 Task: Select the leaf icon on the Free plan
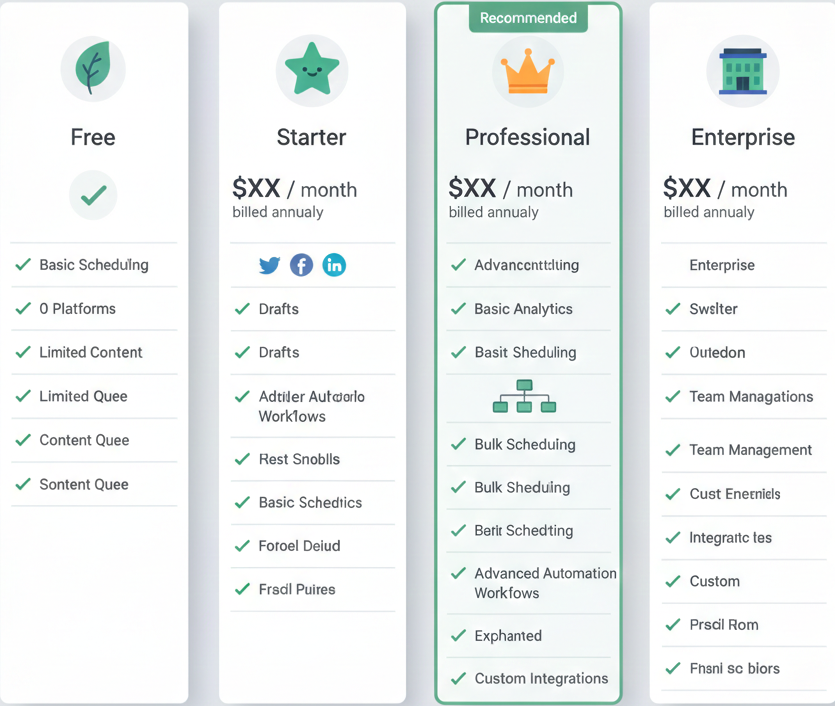92,68
